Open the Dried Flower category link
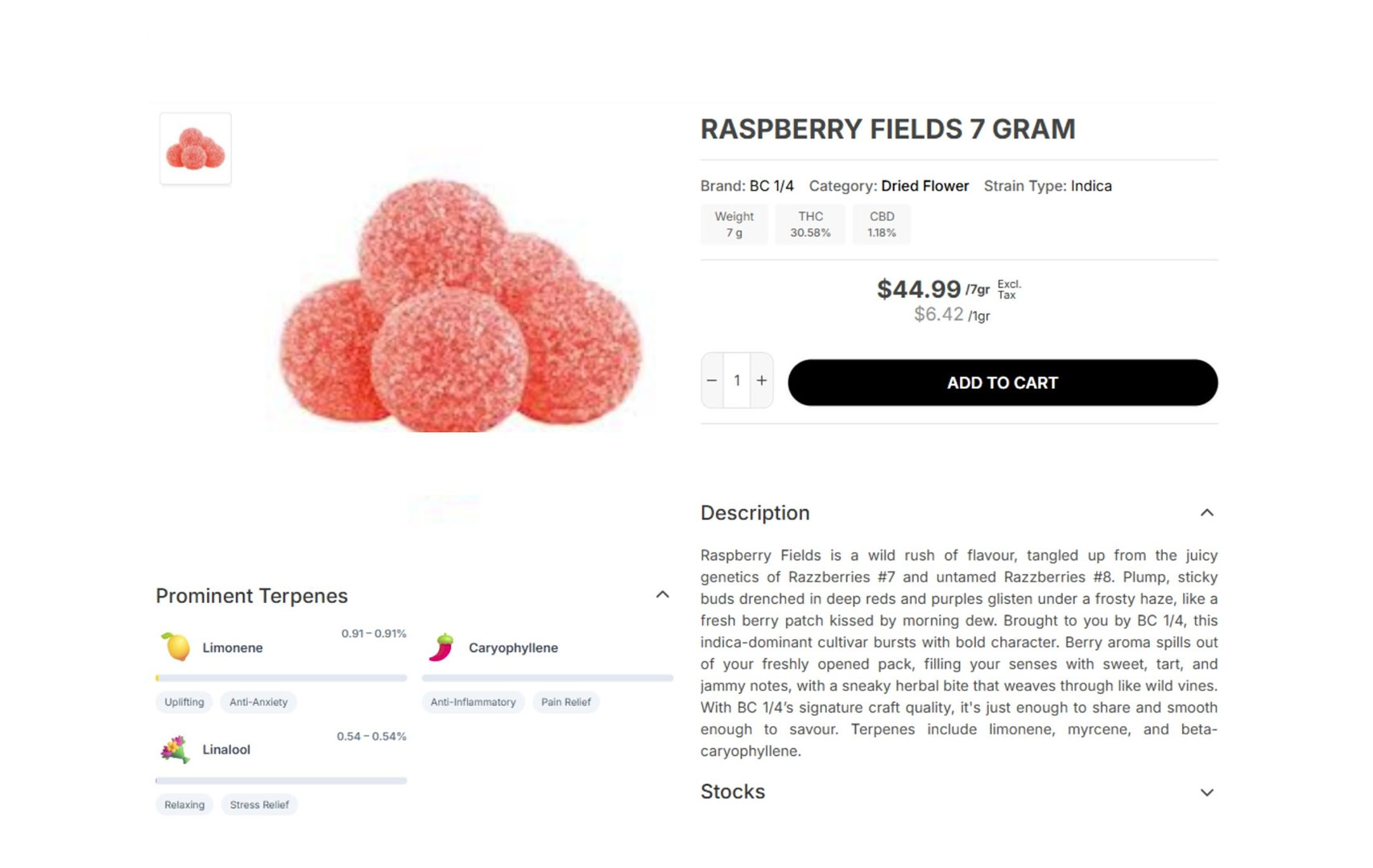The width and height of the screenshot is (1373, 868). pyautogui.click(x=924, y=186)
